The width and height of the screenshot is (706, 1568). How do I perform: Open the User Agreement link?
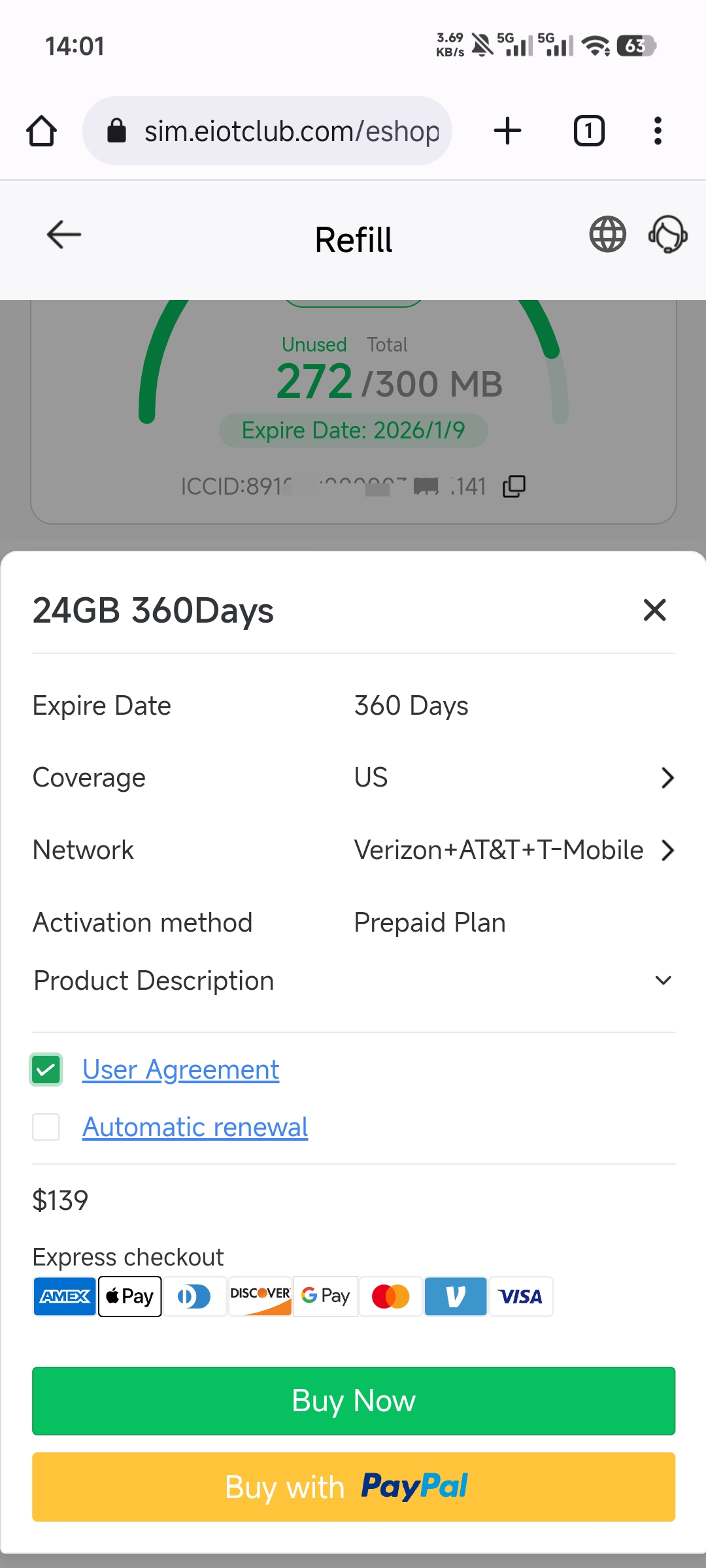point(180,1070)
